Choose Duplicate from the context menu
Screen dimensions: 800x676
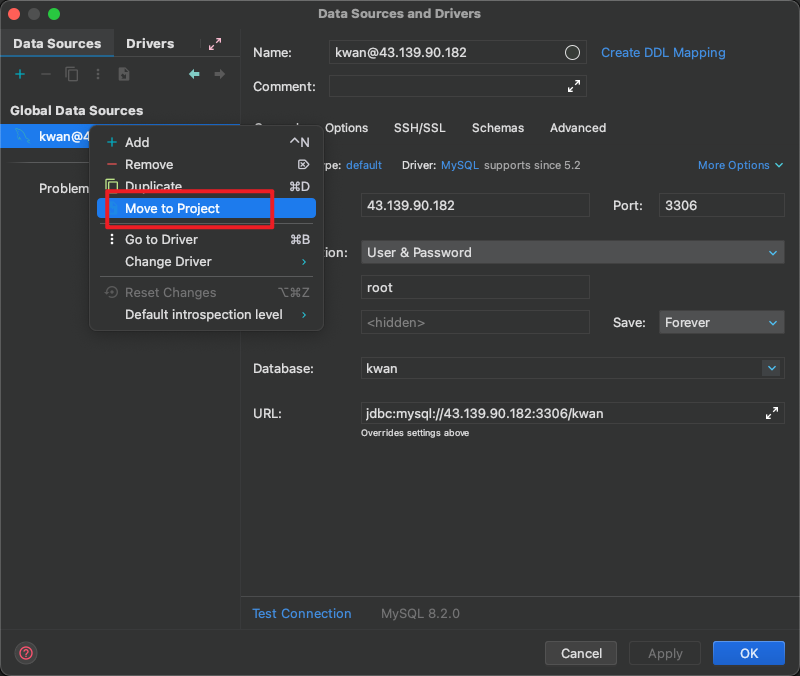coord(206,186)
